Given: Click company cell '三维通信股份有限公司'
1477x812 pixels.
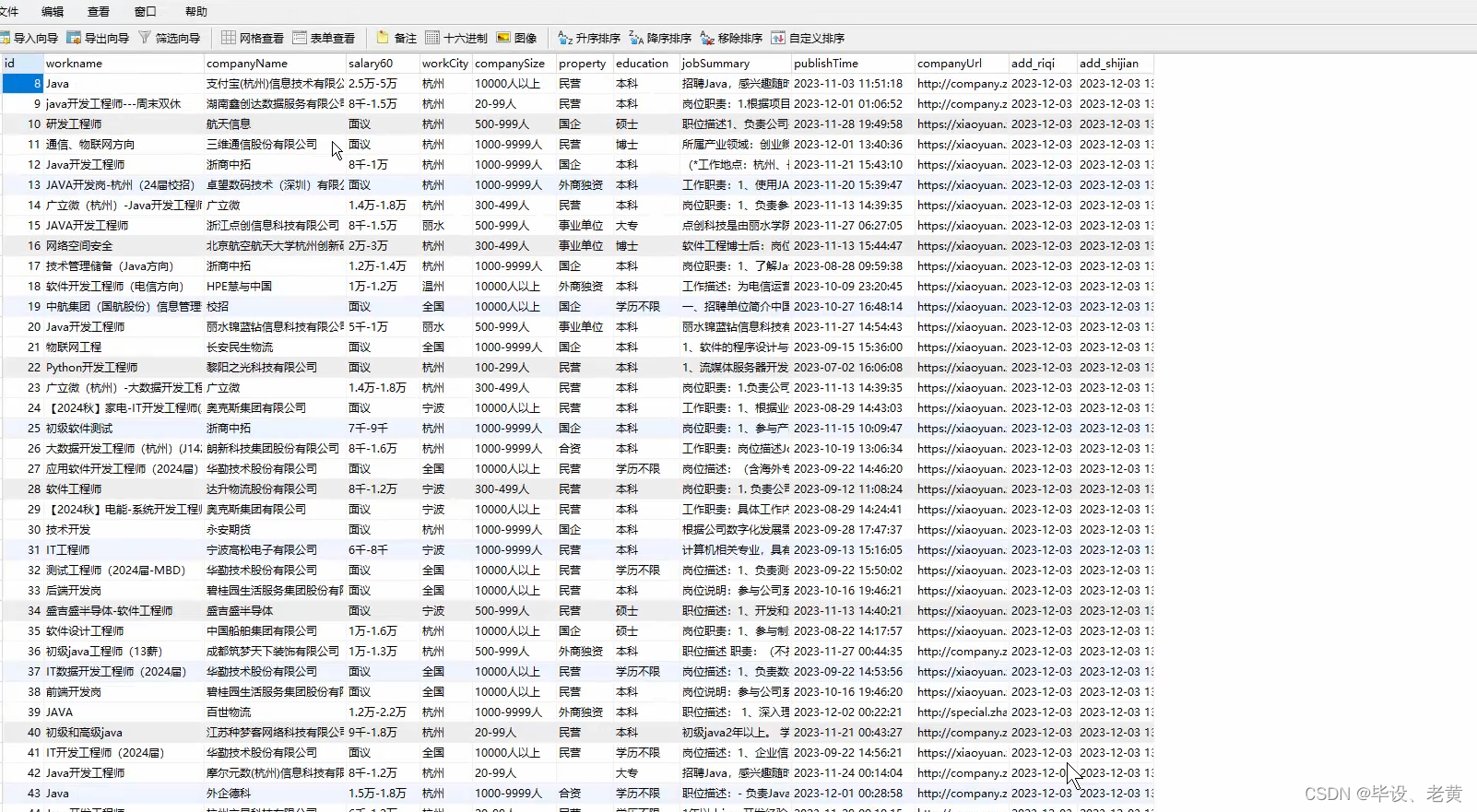Looking at the screenshot, I should click(x=275, y=145).
